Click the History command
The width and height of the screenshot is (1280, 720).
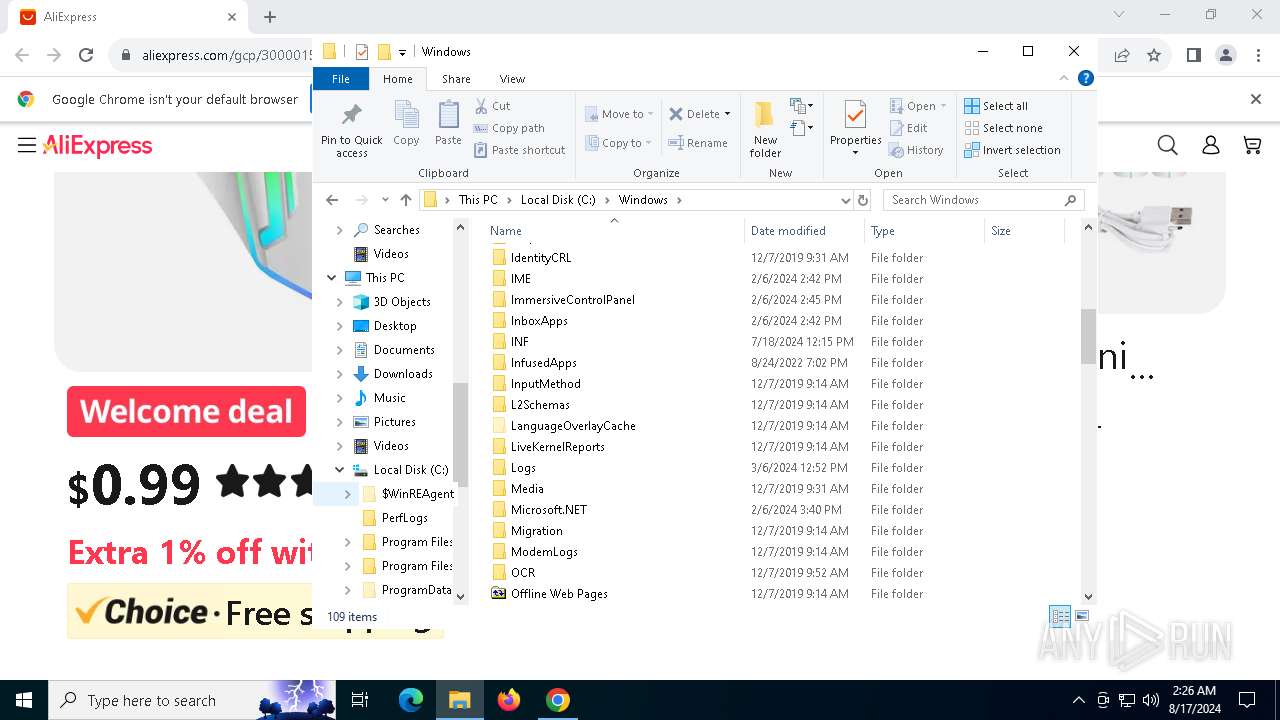click(916, 150)
